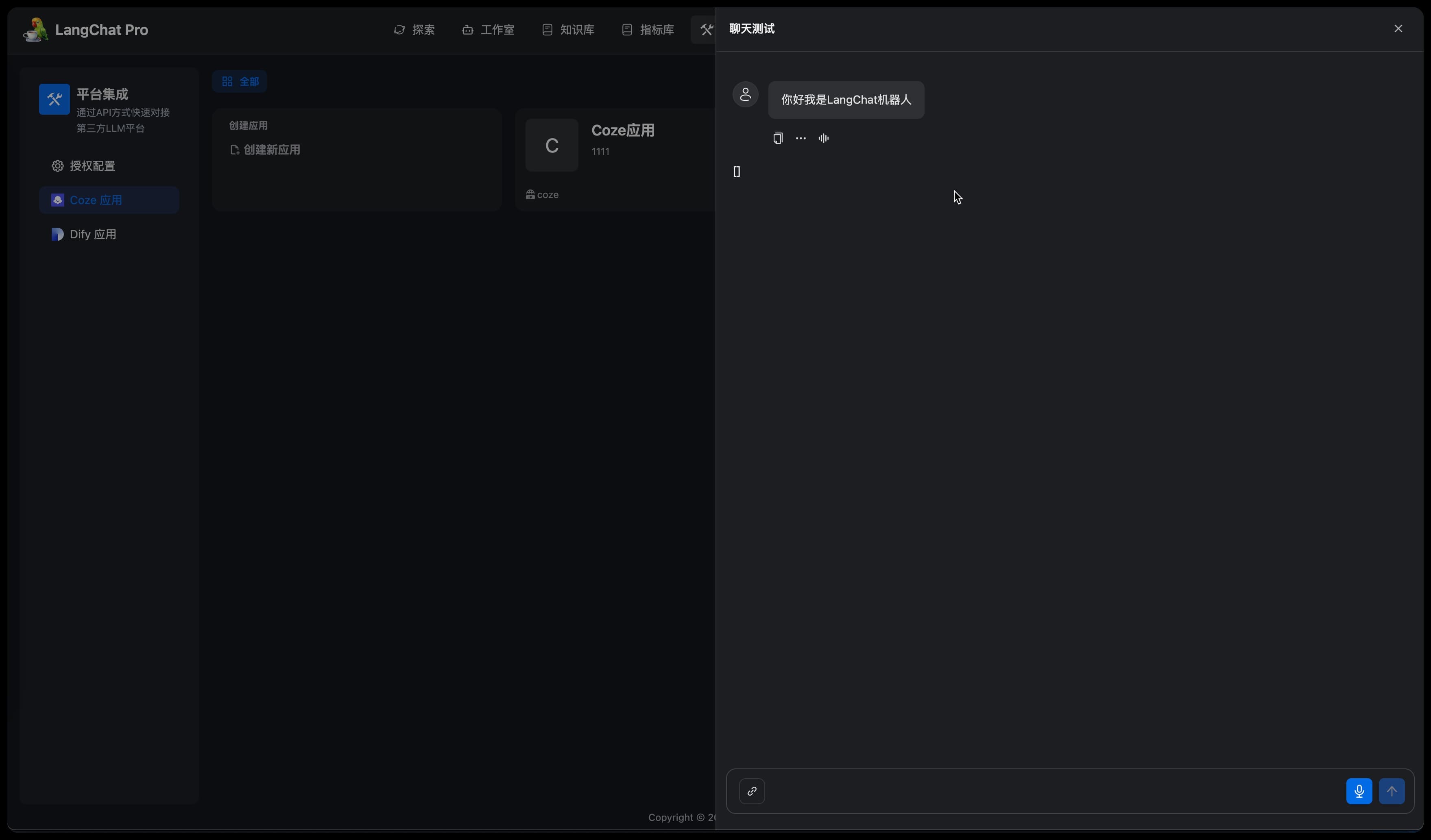
Task: Click the 平台集成 hammer icon tile
Action: pos(55,99)
